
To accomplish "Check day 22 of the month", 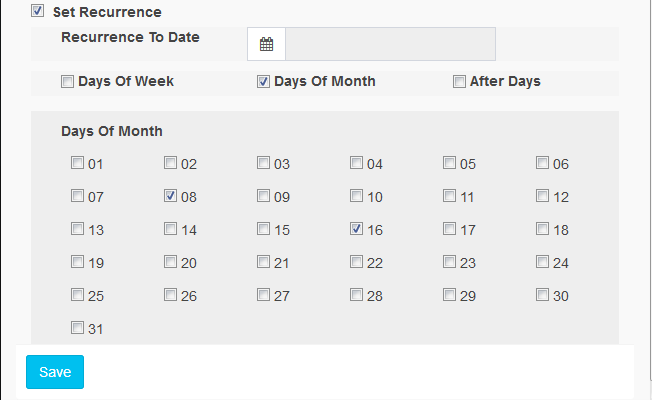I will [x=356, y=262].
